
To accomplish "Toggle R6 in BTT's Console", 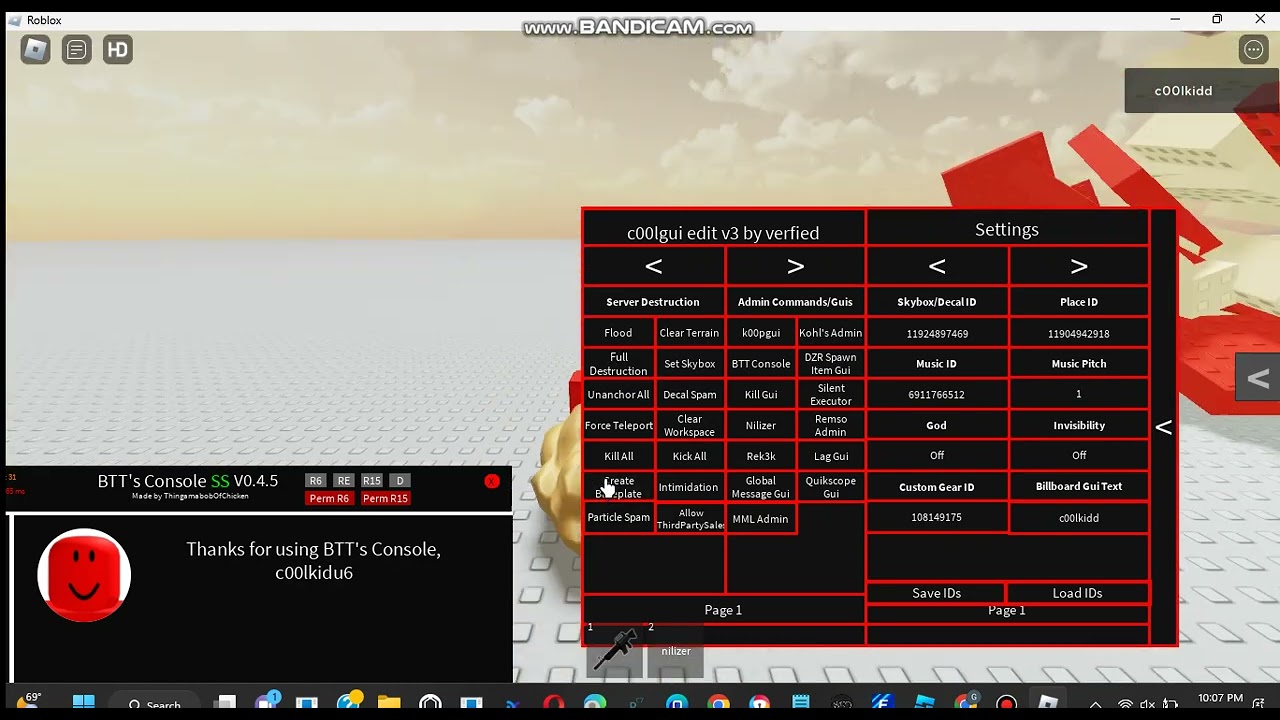I will coord(315,481).
